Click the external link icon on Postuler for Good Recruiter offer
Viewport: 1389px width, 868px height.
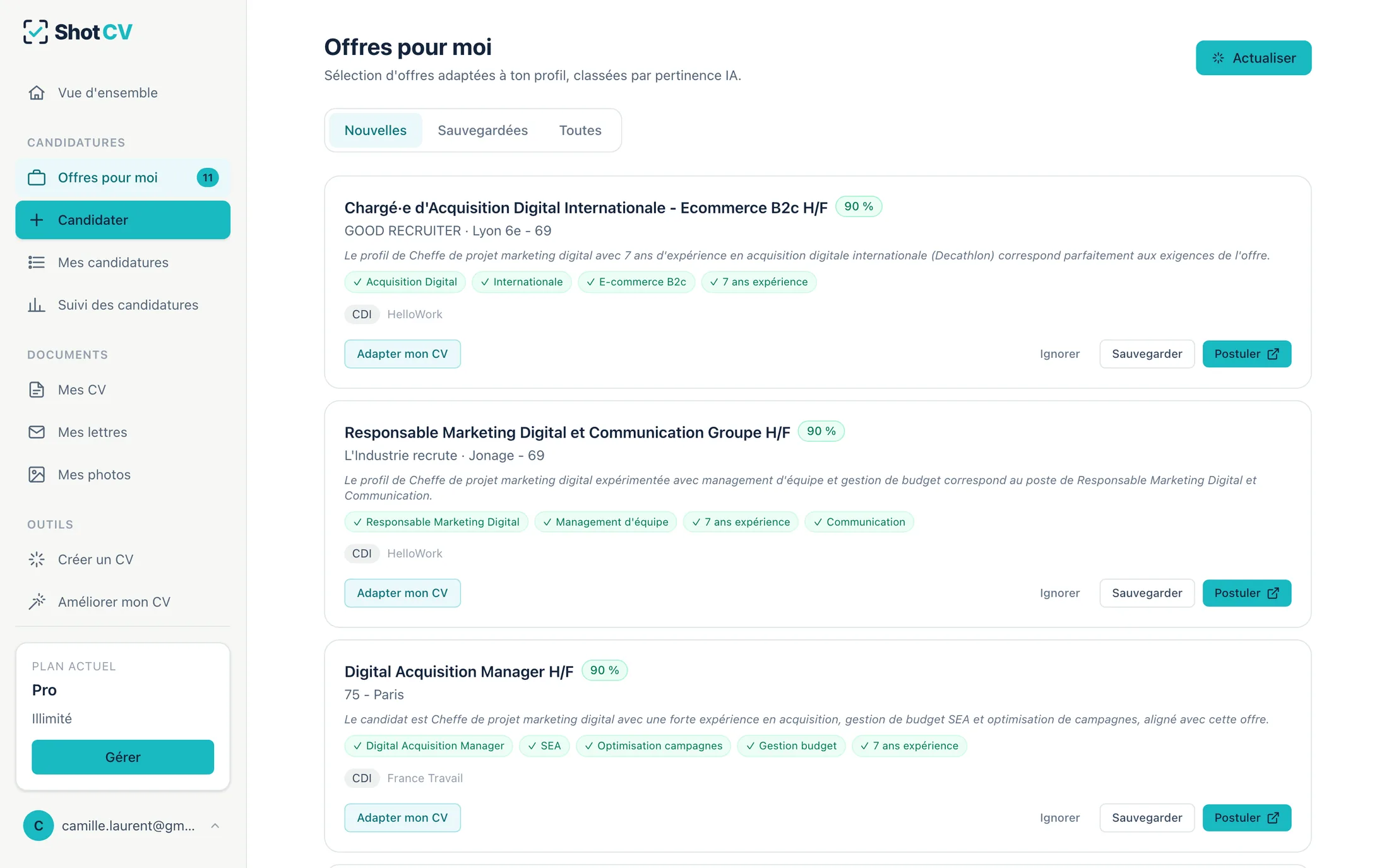pos(1273,354)
